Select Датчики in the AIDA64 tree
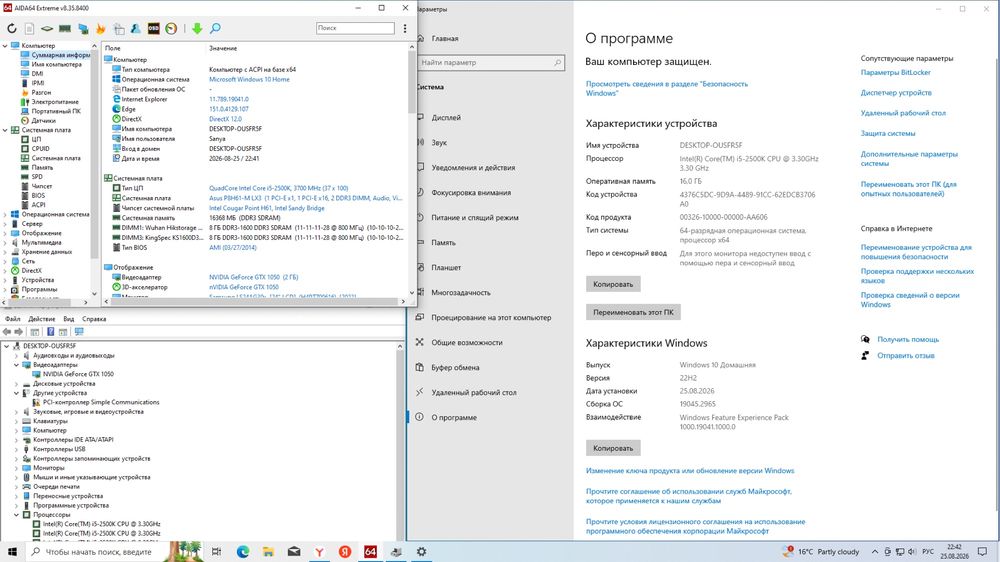 [43, 121]
